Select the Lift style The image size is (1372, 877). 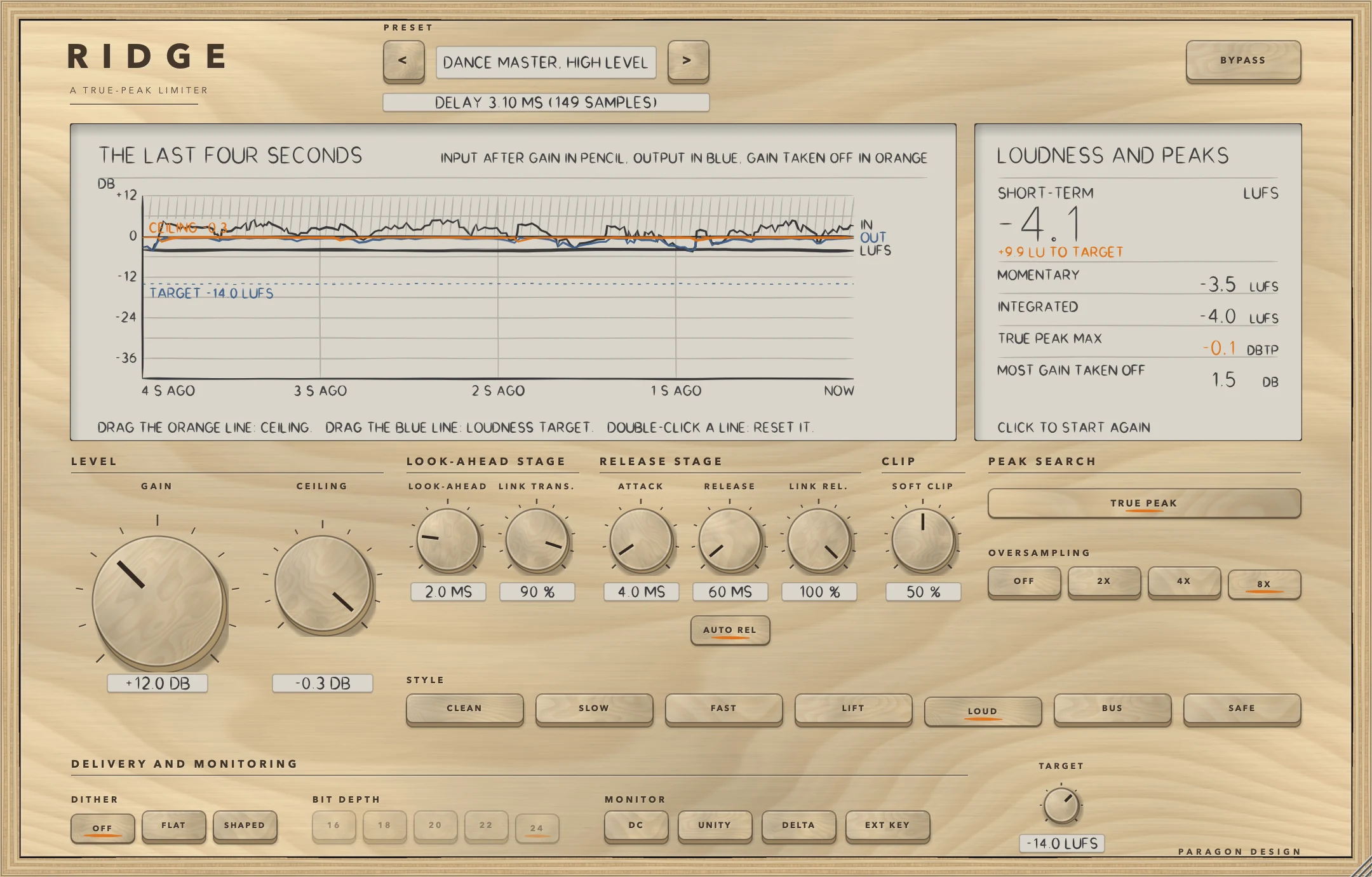[853, 709]
